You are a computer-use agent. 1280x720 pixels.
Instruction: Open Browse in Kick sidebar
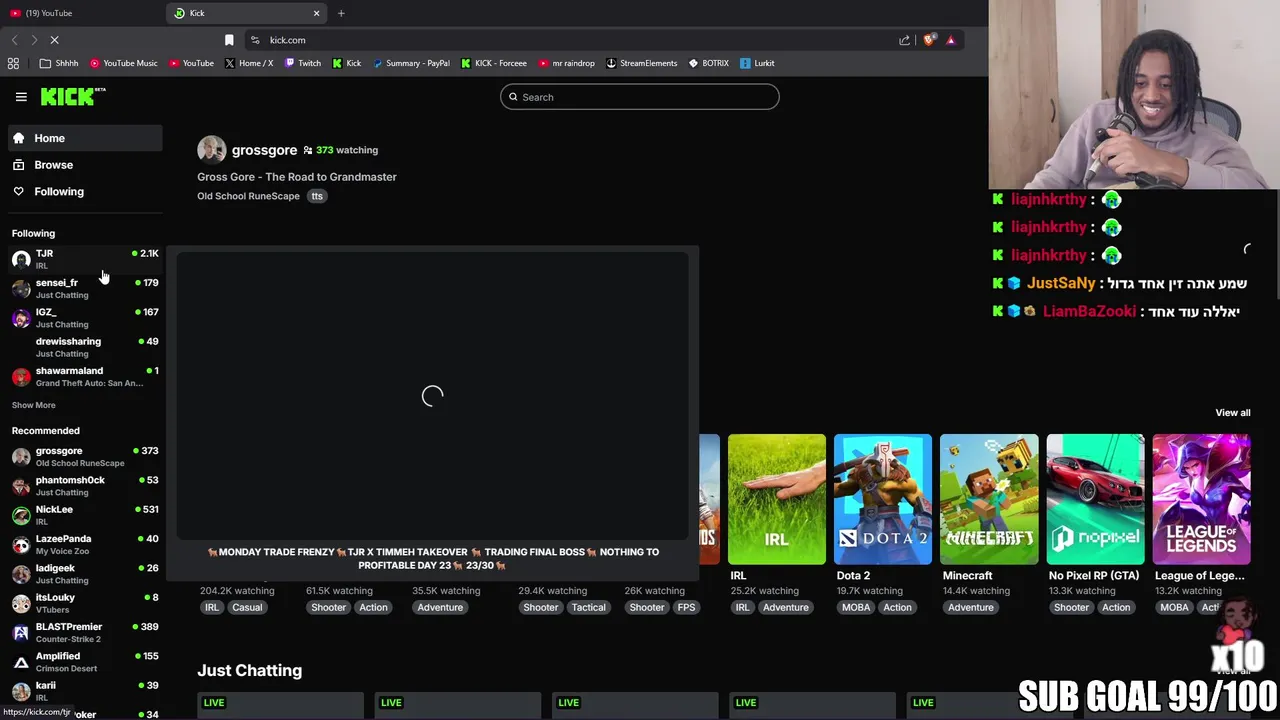(84, 165)
